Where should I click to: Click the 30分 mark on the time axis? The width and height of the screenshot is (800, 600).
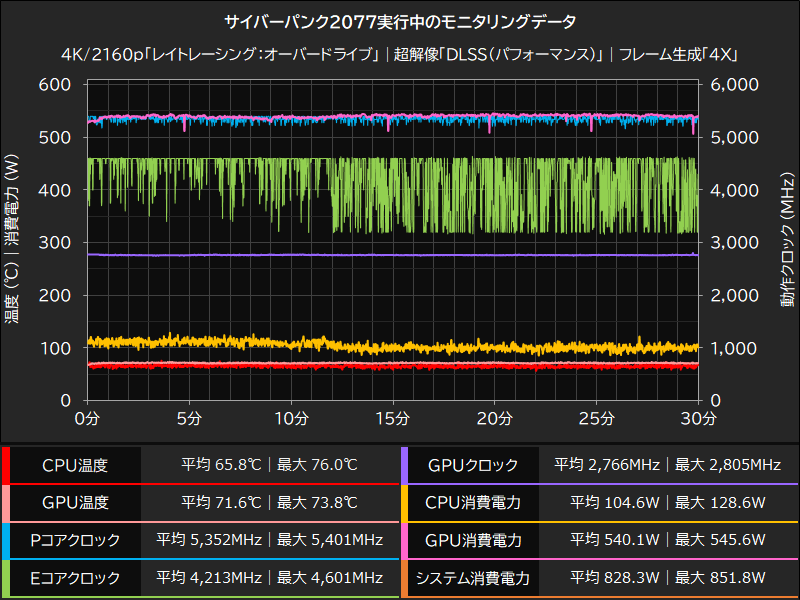tap(698, 416)
